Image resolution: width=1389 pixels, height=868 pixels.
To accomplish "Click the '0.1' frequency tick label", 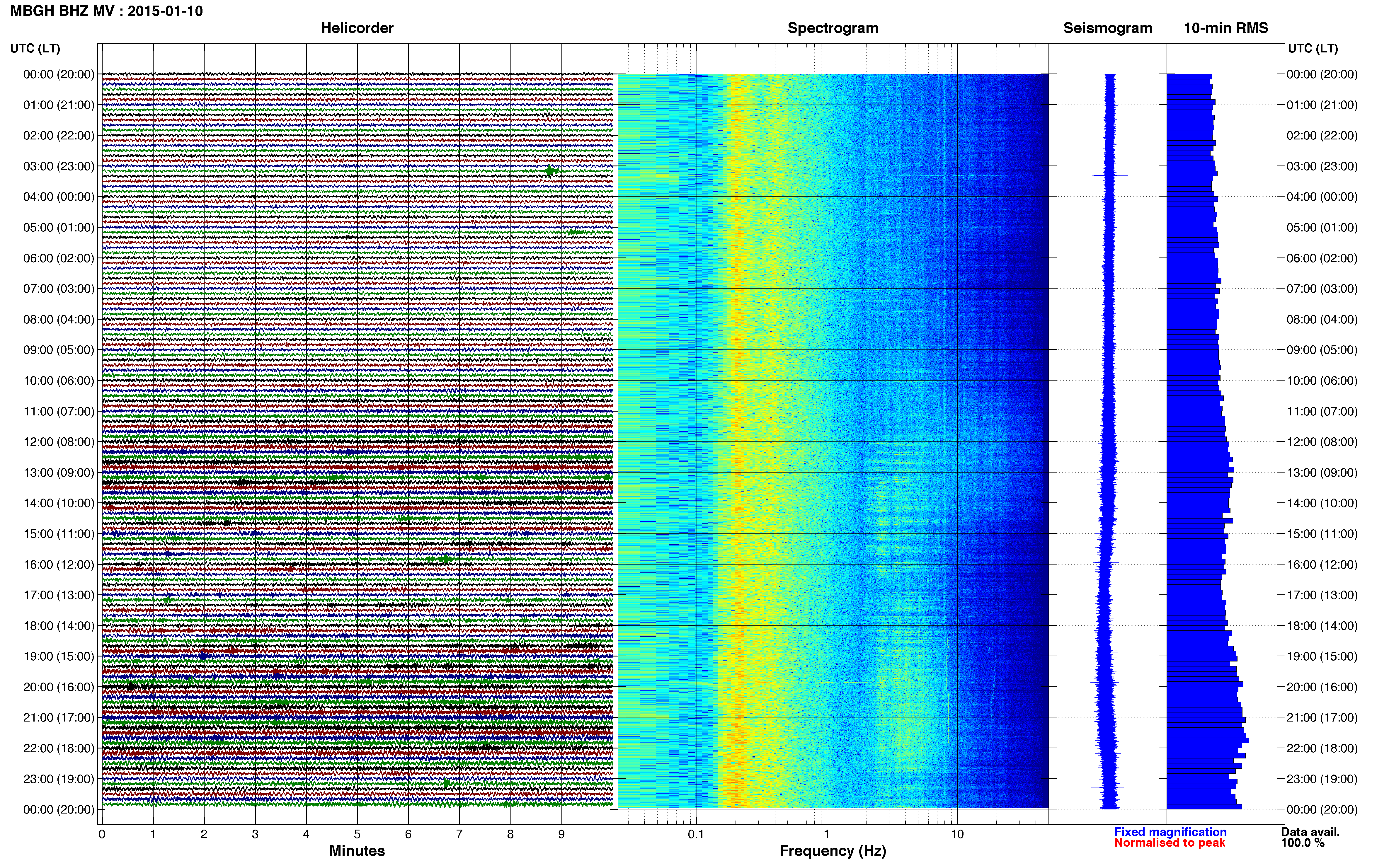I will pos(696,834).
